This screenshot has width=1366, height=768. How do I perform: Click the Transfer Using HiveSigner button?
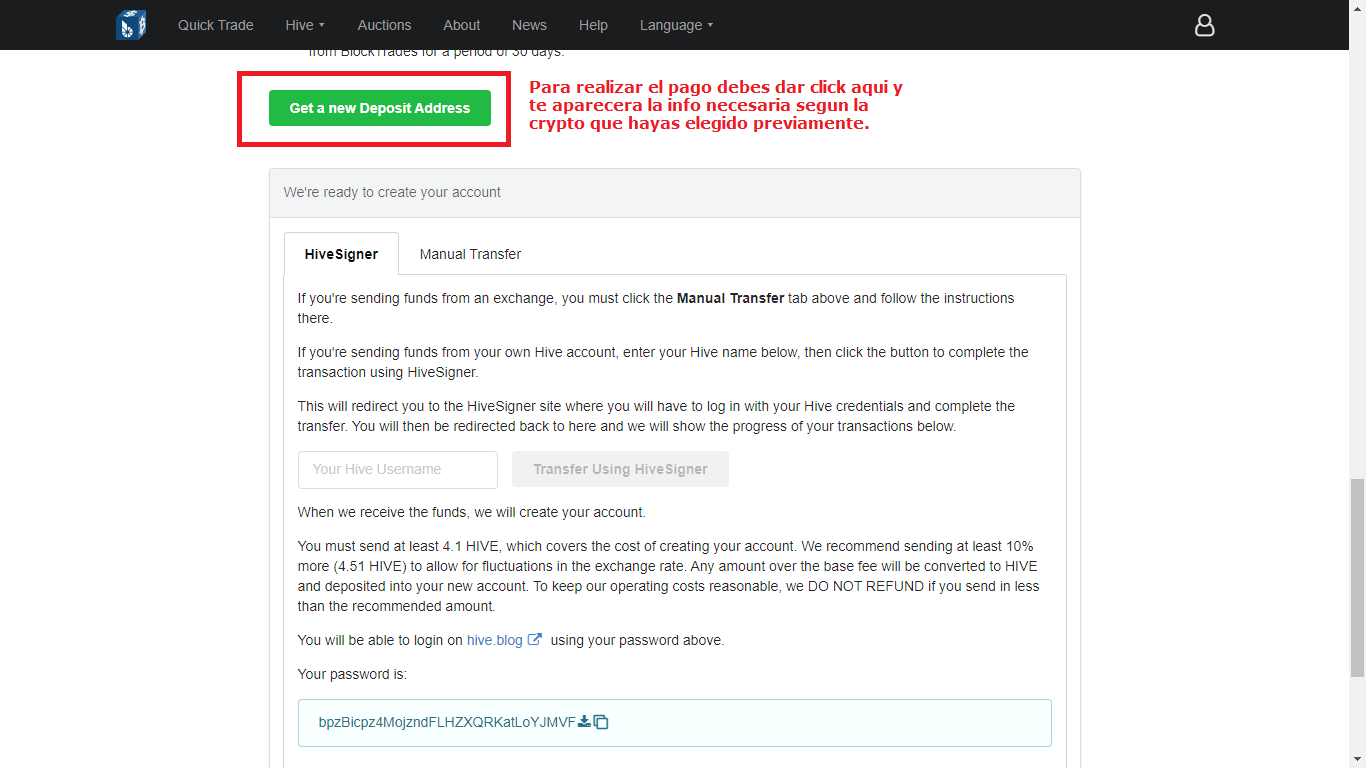point(620,469)
